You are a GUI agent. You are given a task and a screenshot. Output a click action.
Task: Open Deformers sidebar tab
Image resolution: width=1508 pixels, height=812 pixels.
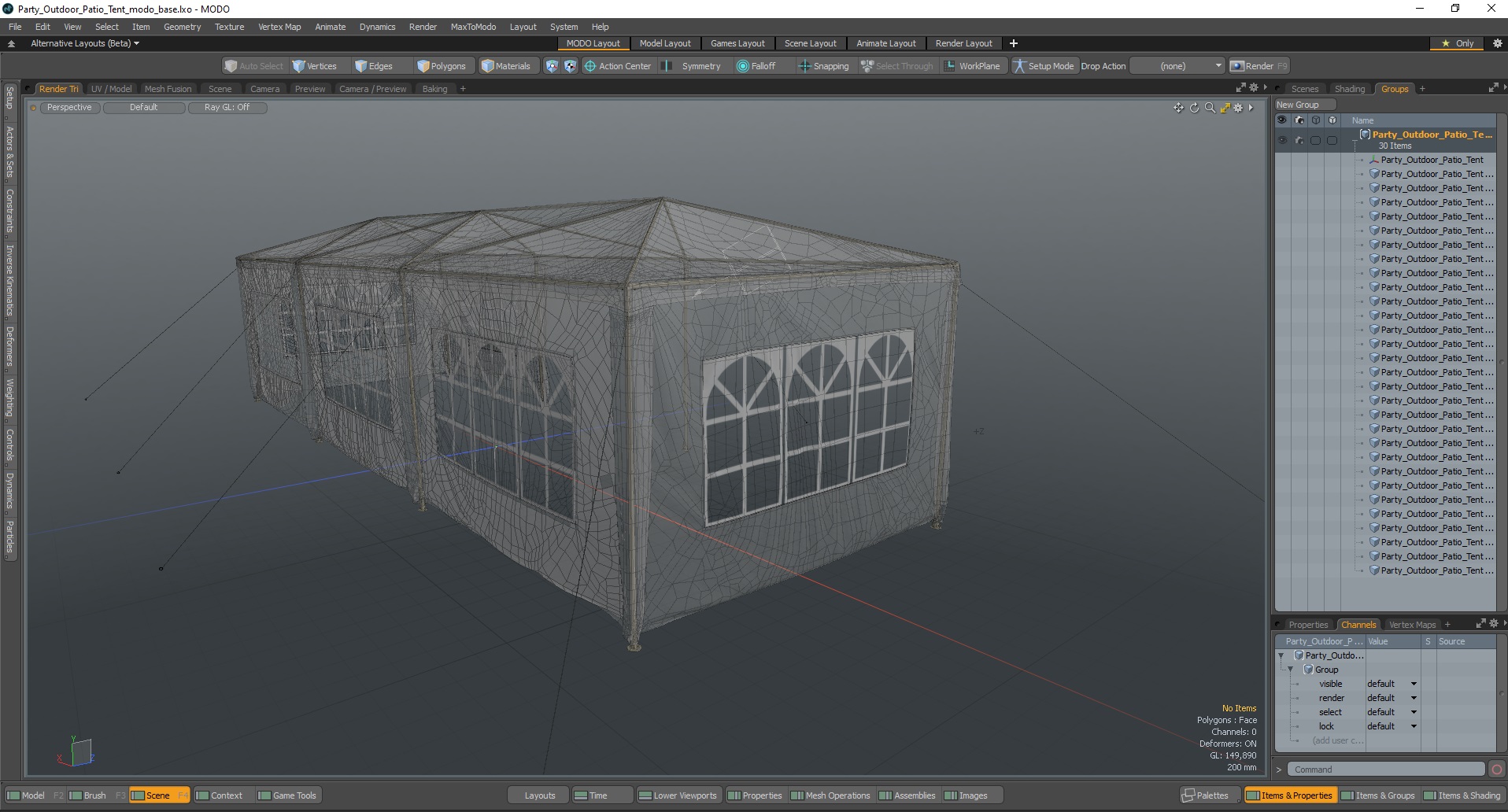point(9,347)
